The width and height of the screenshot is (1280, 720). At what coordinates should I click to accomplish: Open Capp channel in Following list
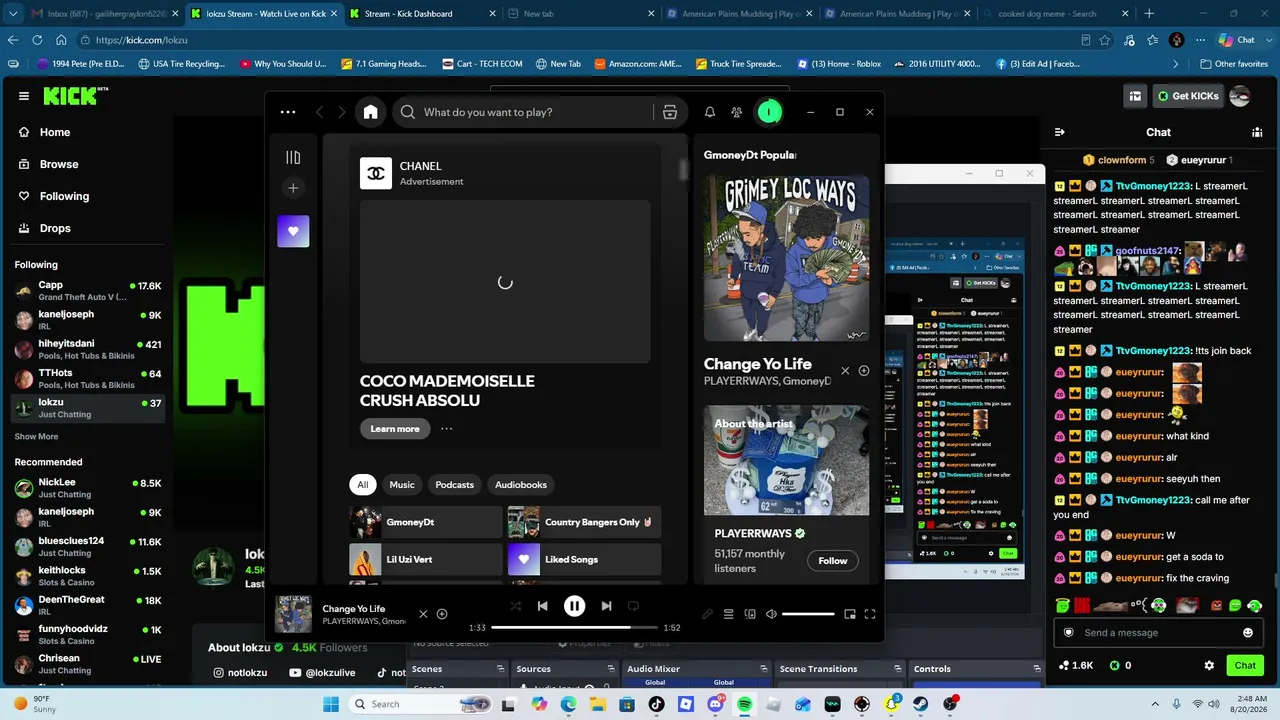click(x=88, y=290)
